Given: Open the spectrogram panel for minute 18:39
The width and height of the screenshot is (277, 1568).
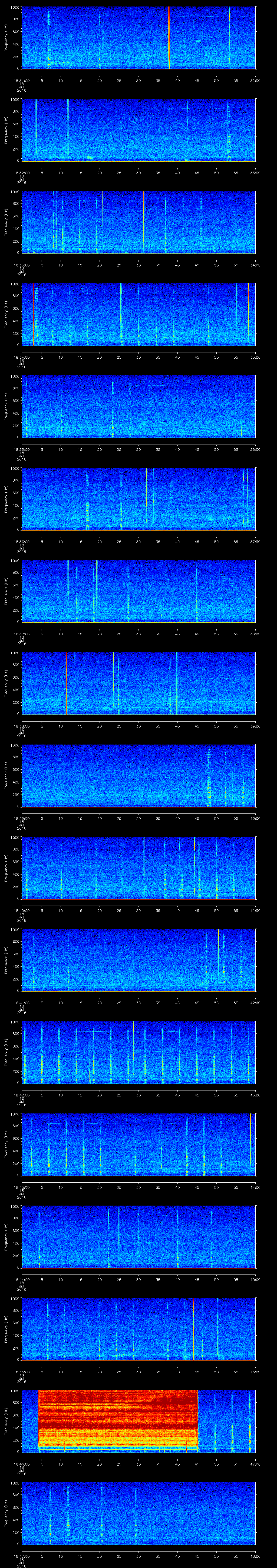Looking at the screenshot, I should 138,775.
